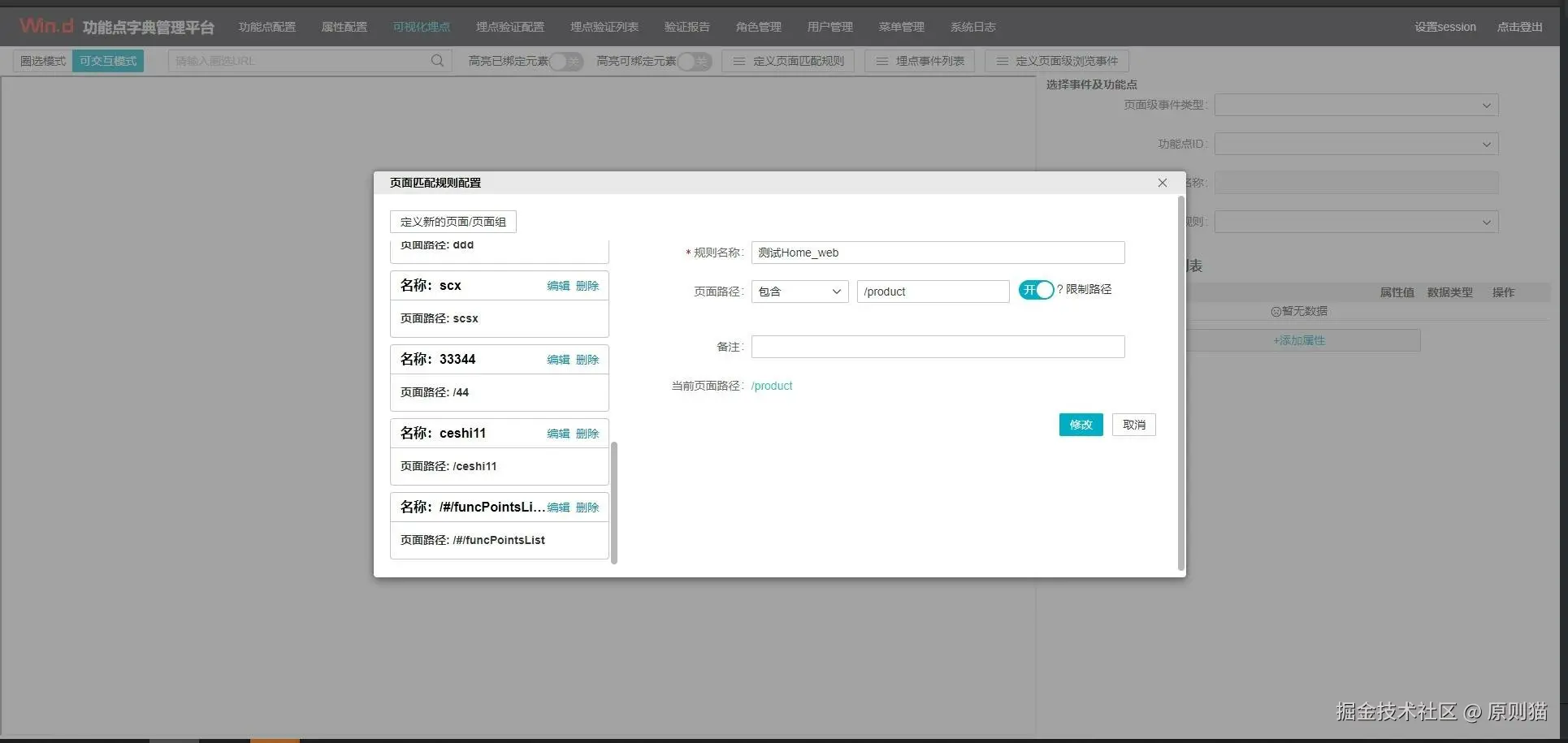Click the dialog's right-edge scrollbar
Viewport: 1568px width, 743px height.
(1181, 383)
